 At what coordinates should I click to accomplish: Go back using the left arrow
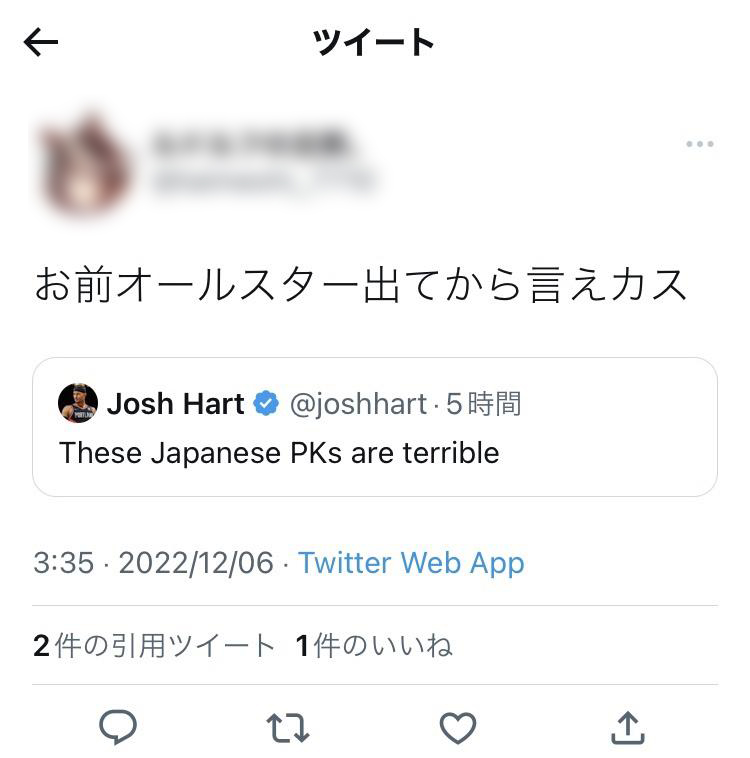[x=41, y=42]
